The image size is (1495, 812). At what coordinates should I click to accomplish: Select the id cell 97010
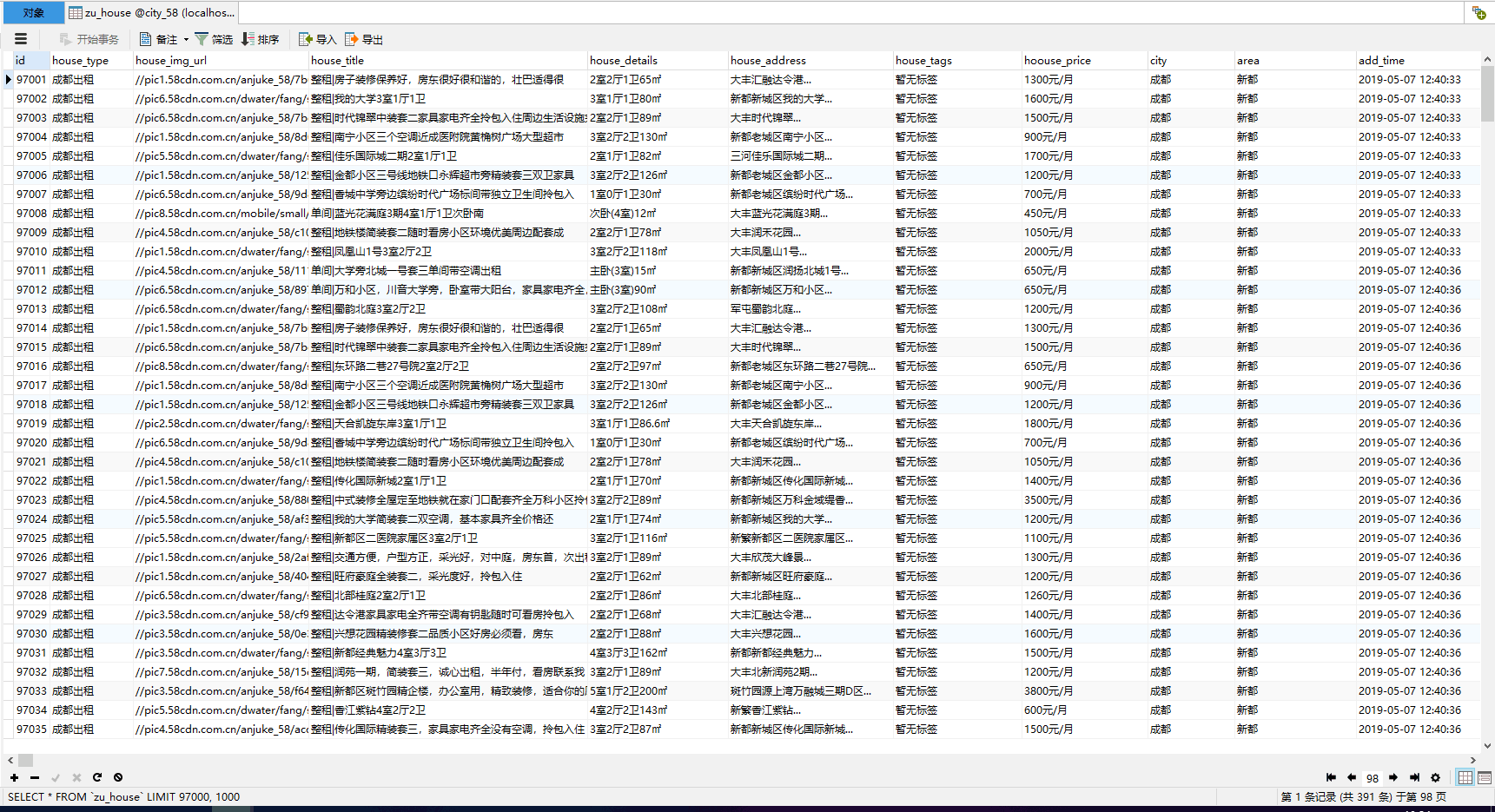(31, 251)
